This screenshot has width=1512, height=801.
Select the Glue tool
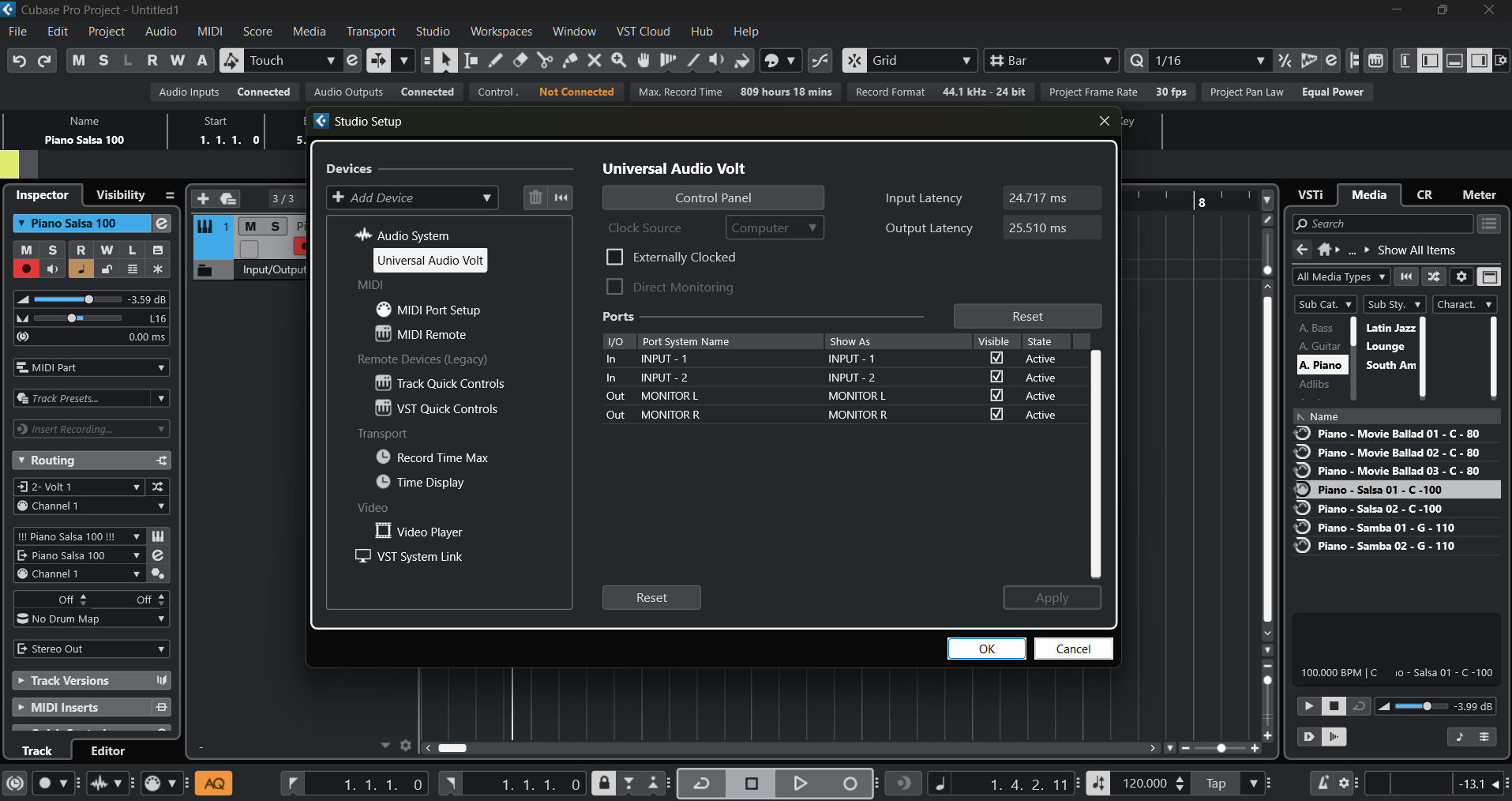click(569, 61)
